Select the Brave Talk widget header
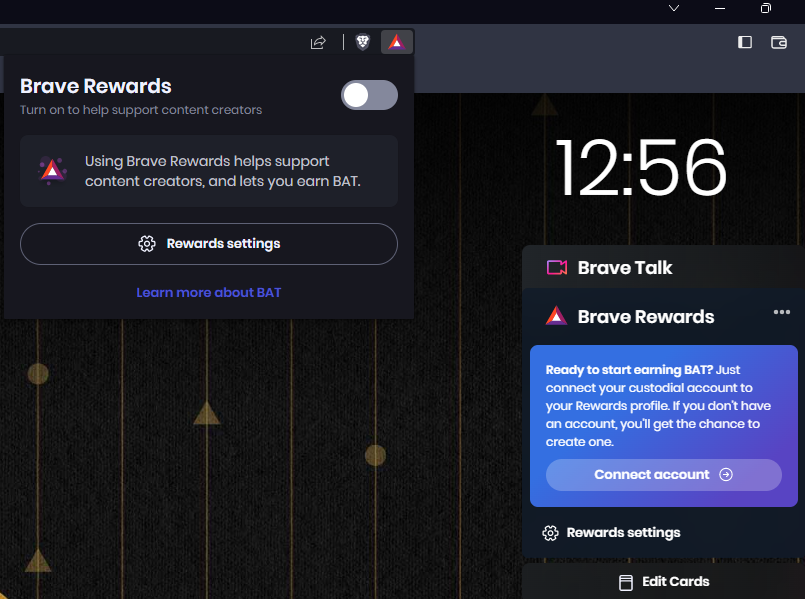The image size is (805, 599). coord(624,267)
